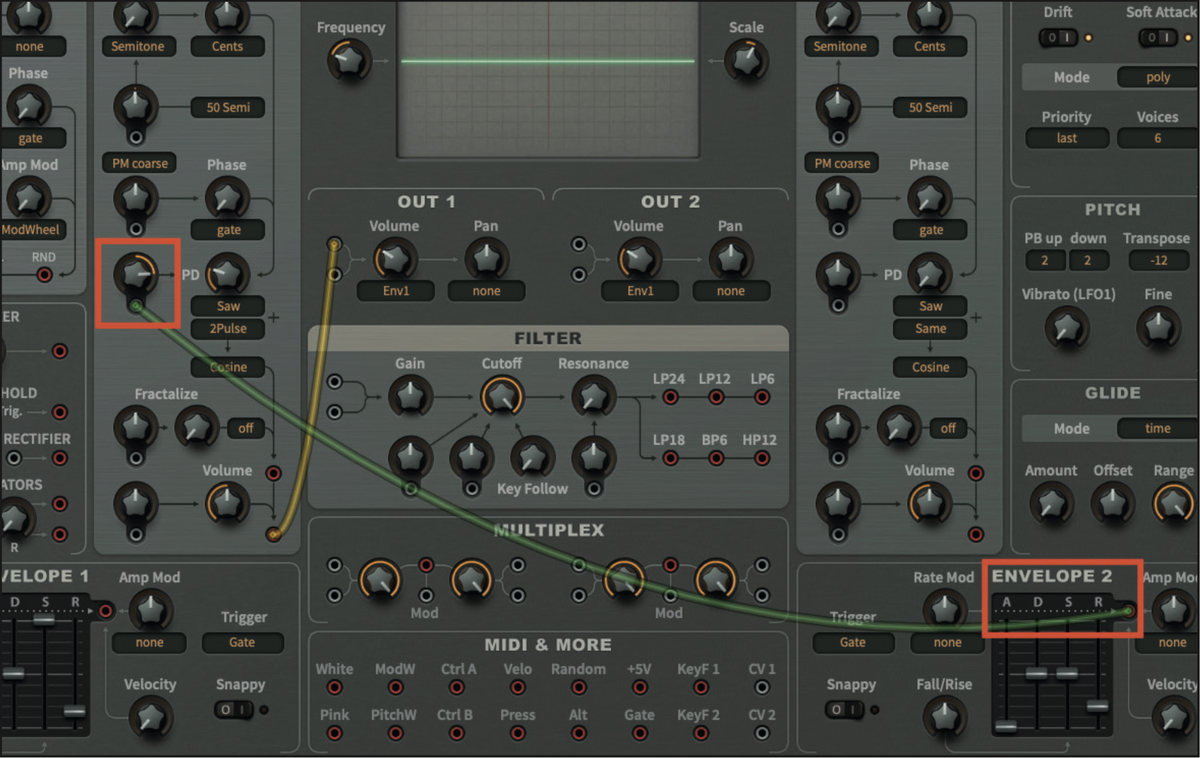The height and width of the screenshot is (758, 1200).
Task: Click the Key Follow knob
Action: click(x=532, y=460)
